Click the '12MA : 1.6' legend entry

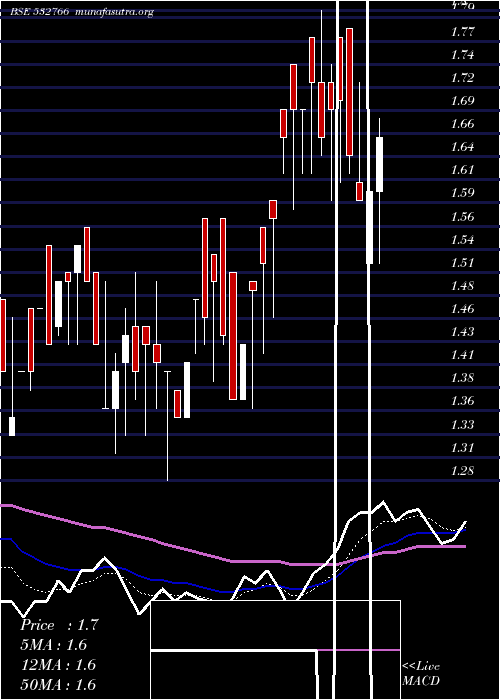coord(59,664)
